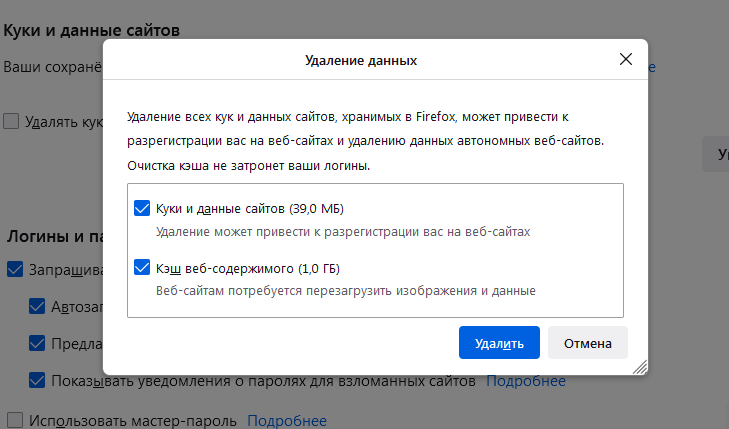Uncheck the Автозаполнение checkbox

pos(37,306)
